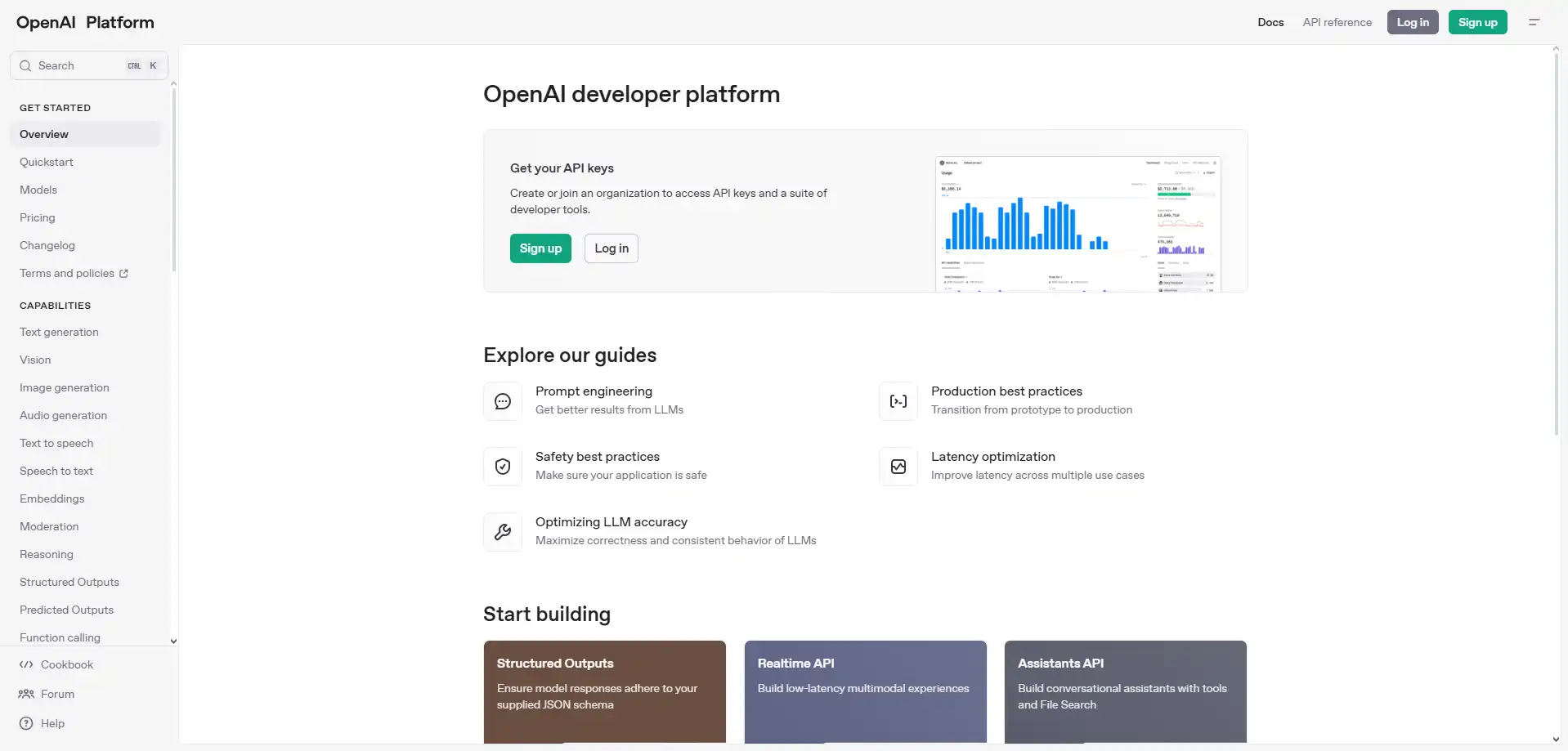The width and height of the screenshot is (1568, 751).
Task: Open Structured Outputs in the sidebar
Action: coord(69,583)
